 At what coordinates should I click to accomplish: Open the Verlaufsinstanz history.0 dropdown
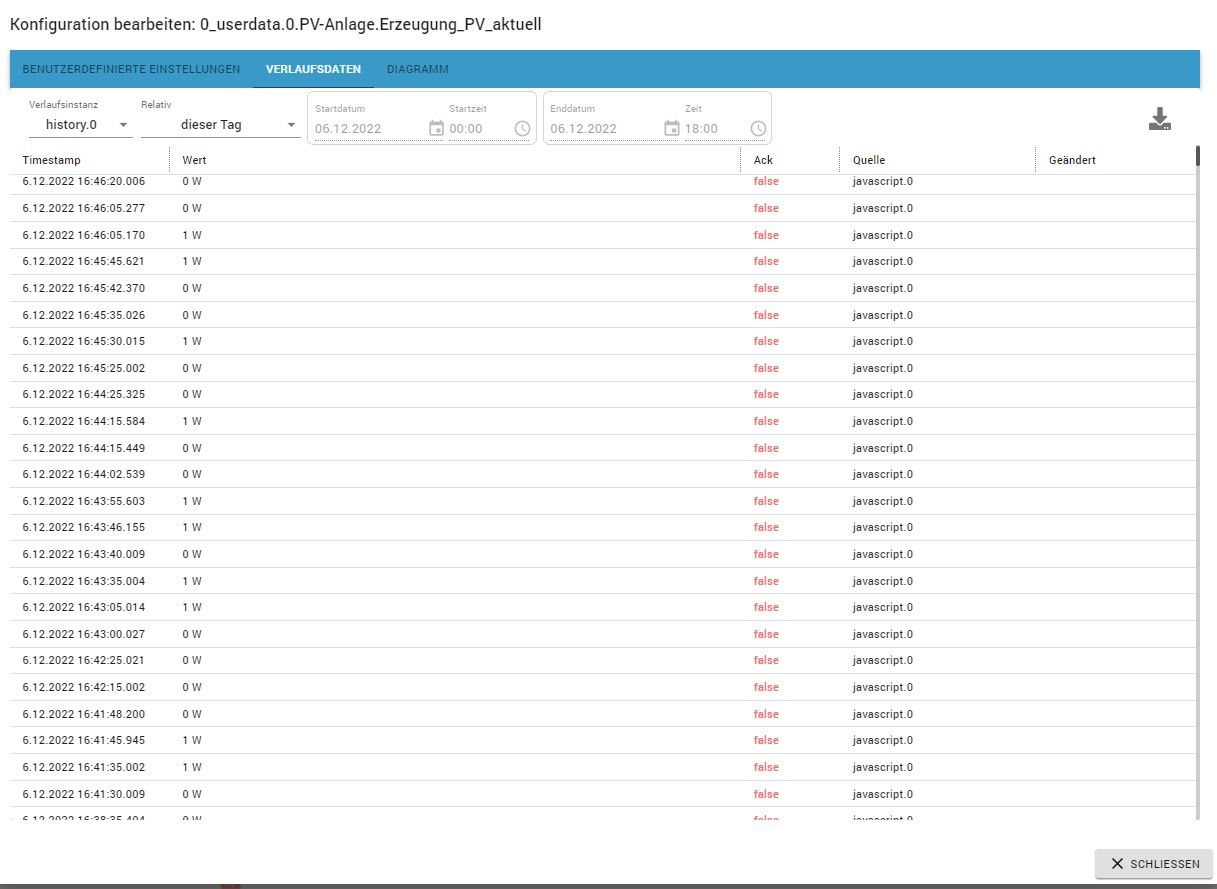(x=80, y=125)
